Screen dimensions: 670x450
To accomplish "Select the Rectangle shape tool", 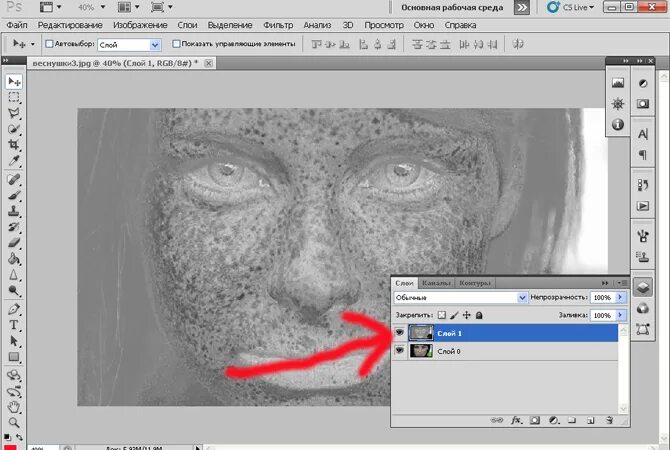I will 14,357.
